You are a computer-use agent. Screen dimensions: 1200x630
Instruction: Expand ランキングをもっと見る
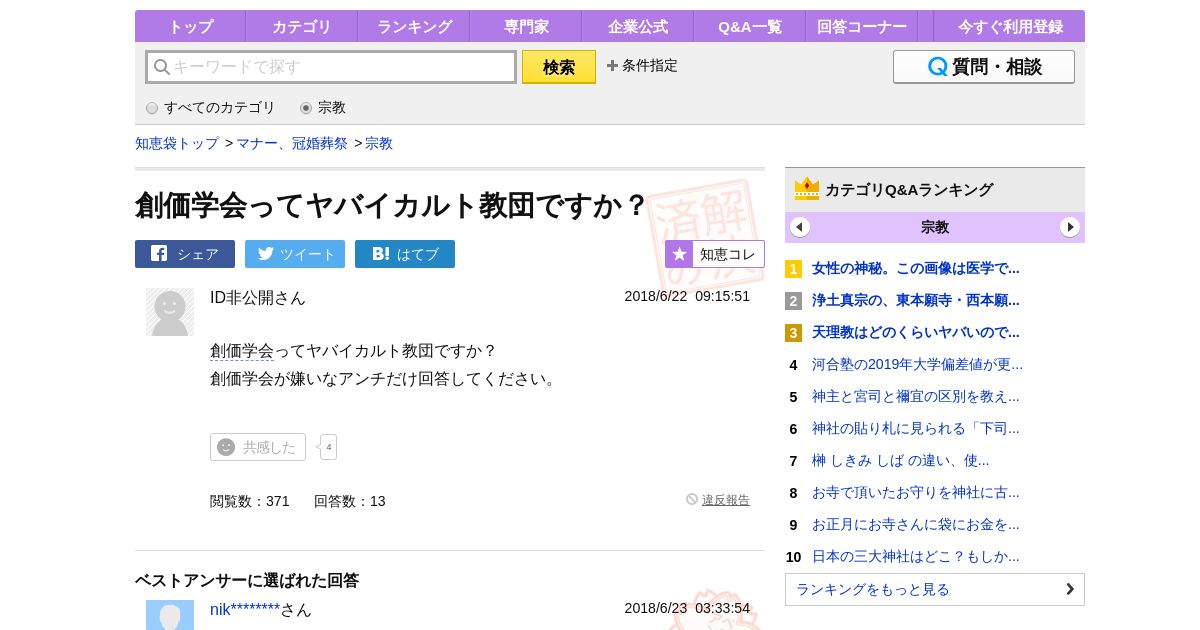tap(935, 589)
